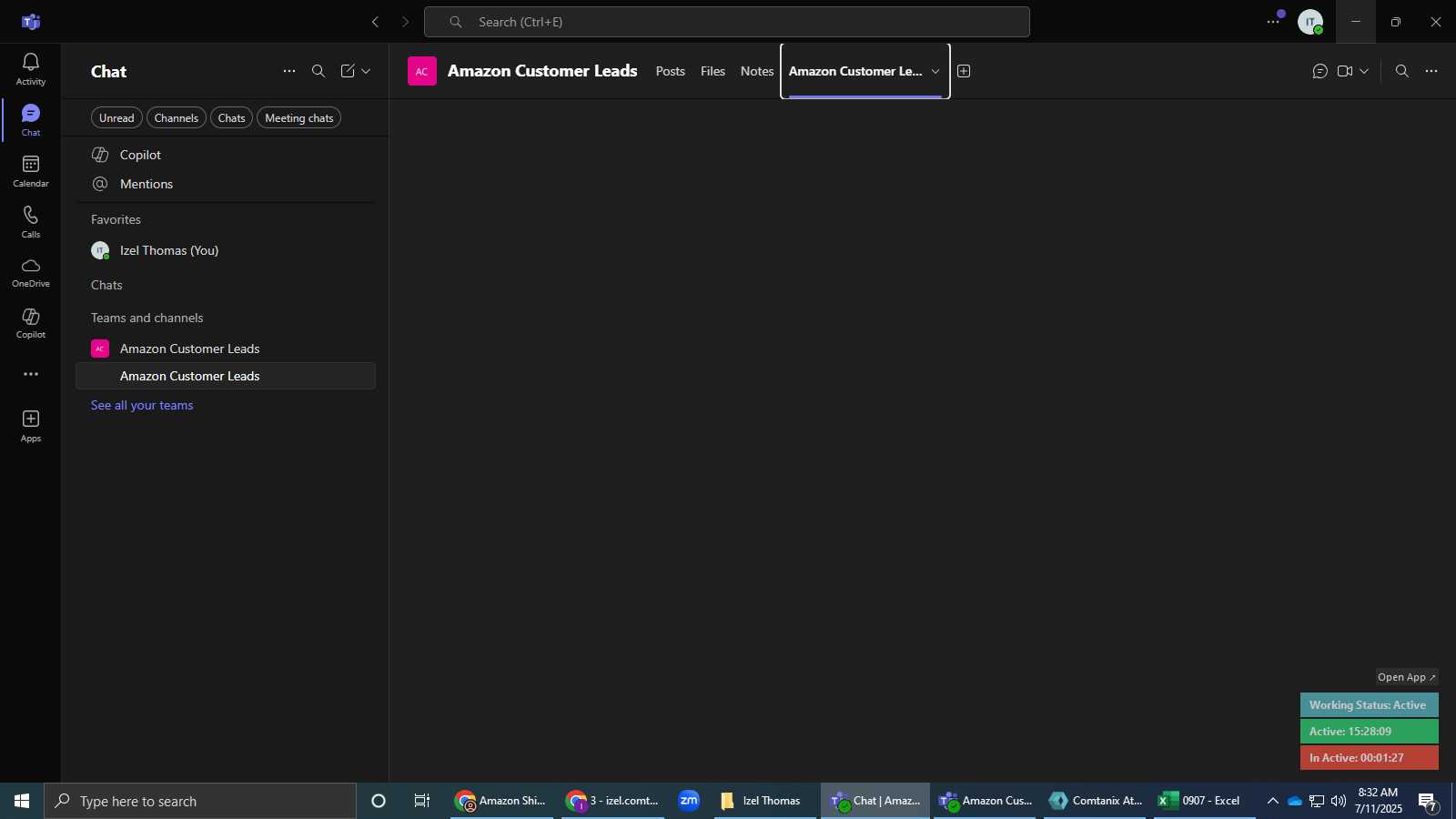The height and width of the screenshot is (819, 1456).
Task: Search in channel with header magnifier
Action: point(1402,71)
